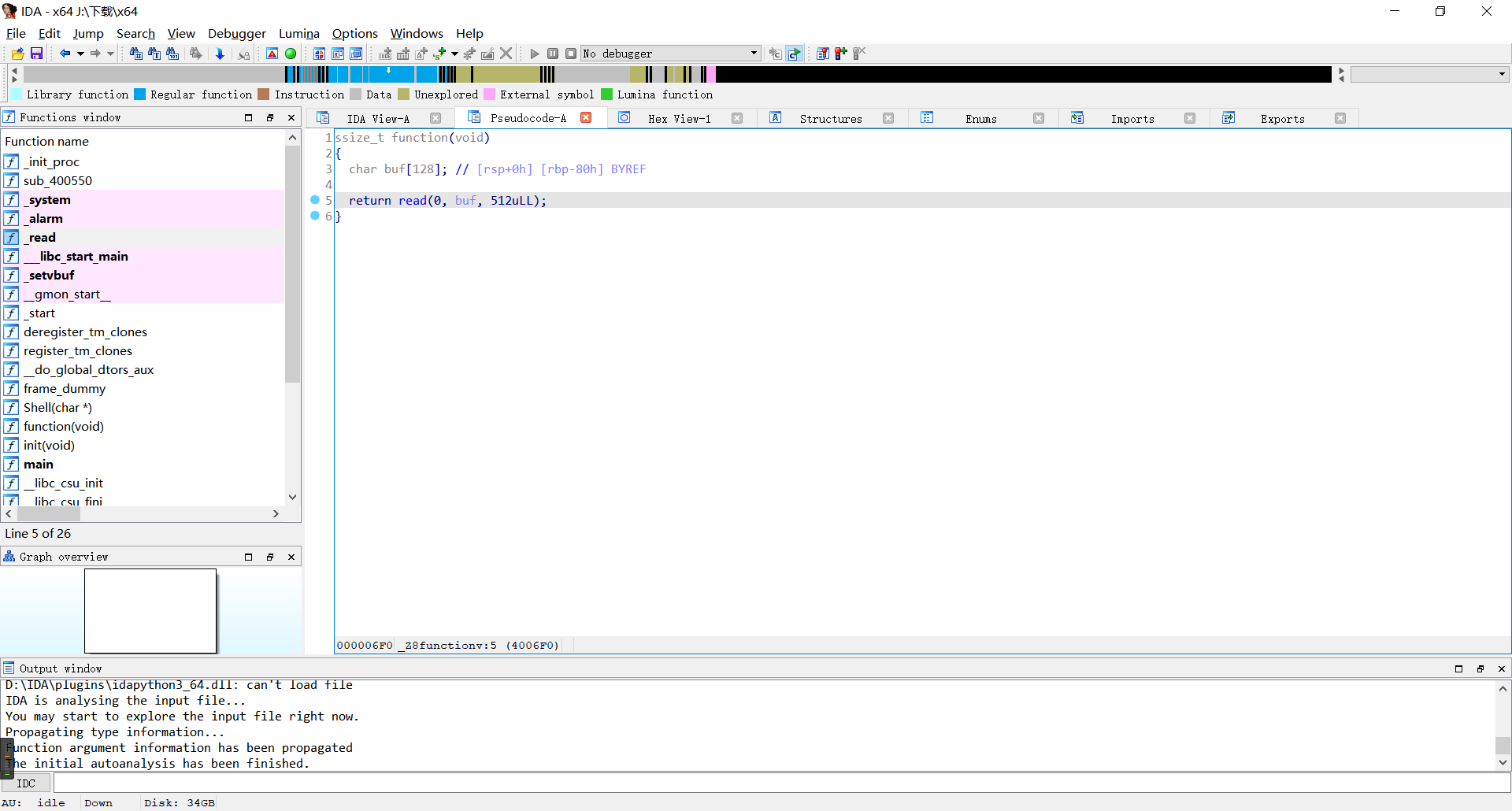Jump back using the blue left arrow
This screenshot has height=811, width=1512.
tap(65, 54)
